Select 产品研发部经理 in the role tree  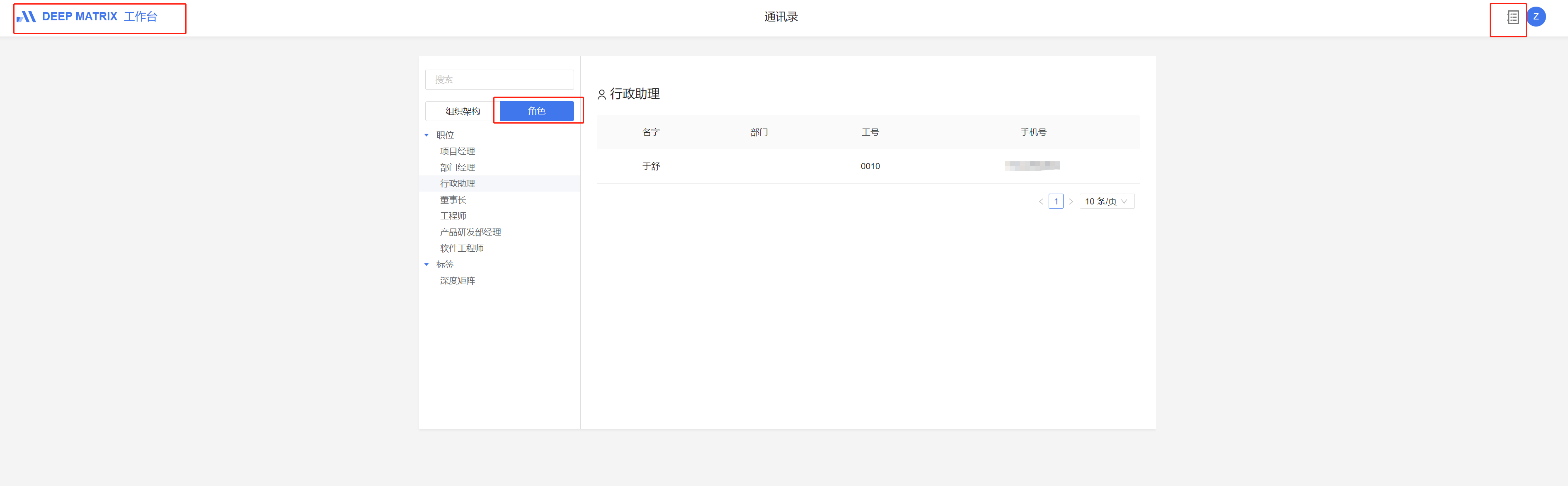click(x=470, y=232)
